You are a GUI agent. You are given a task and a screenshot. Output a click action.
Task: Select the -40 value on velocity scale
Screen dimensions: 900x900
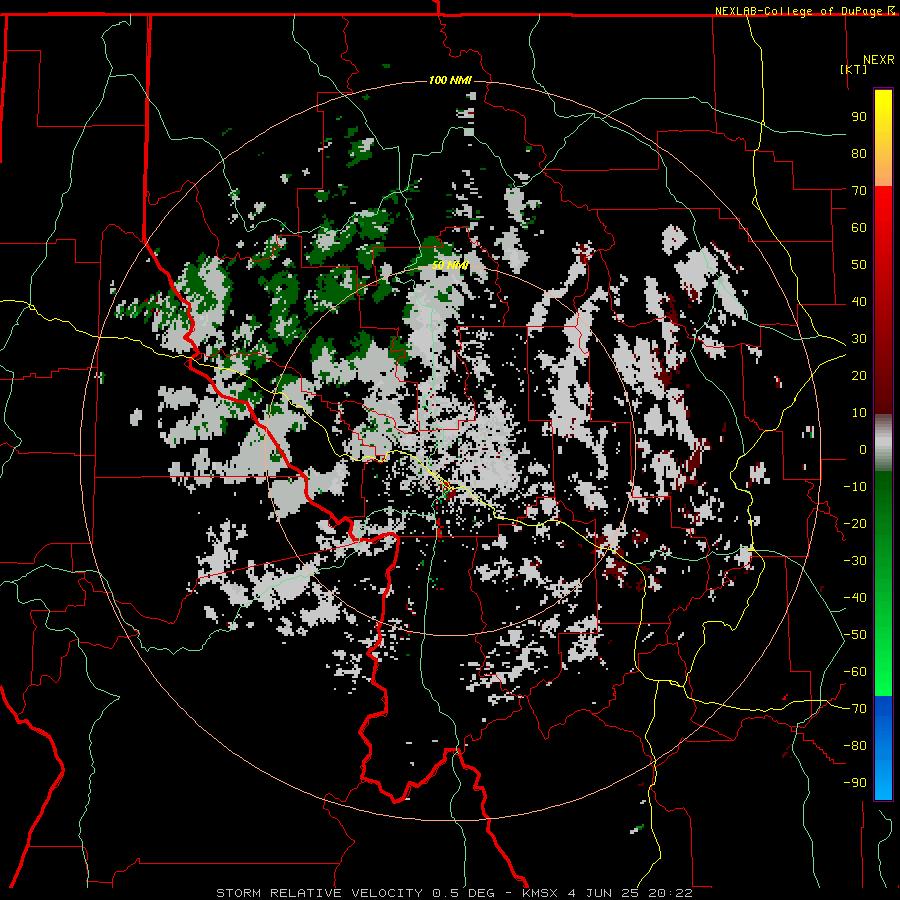855,598
